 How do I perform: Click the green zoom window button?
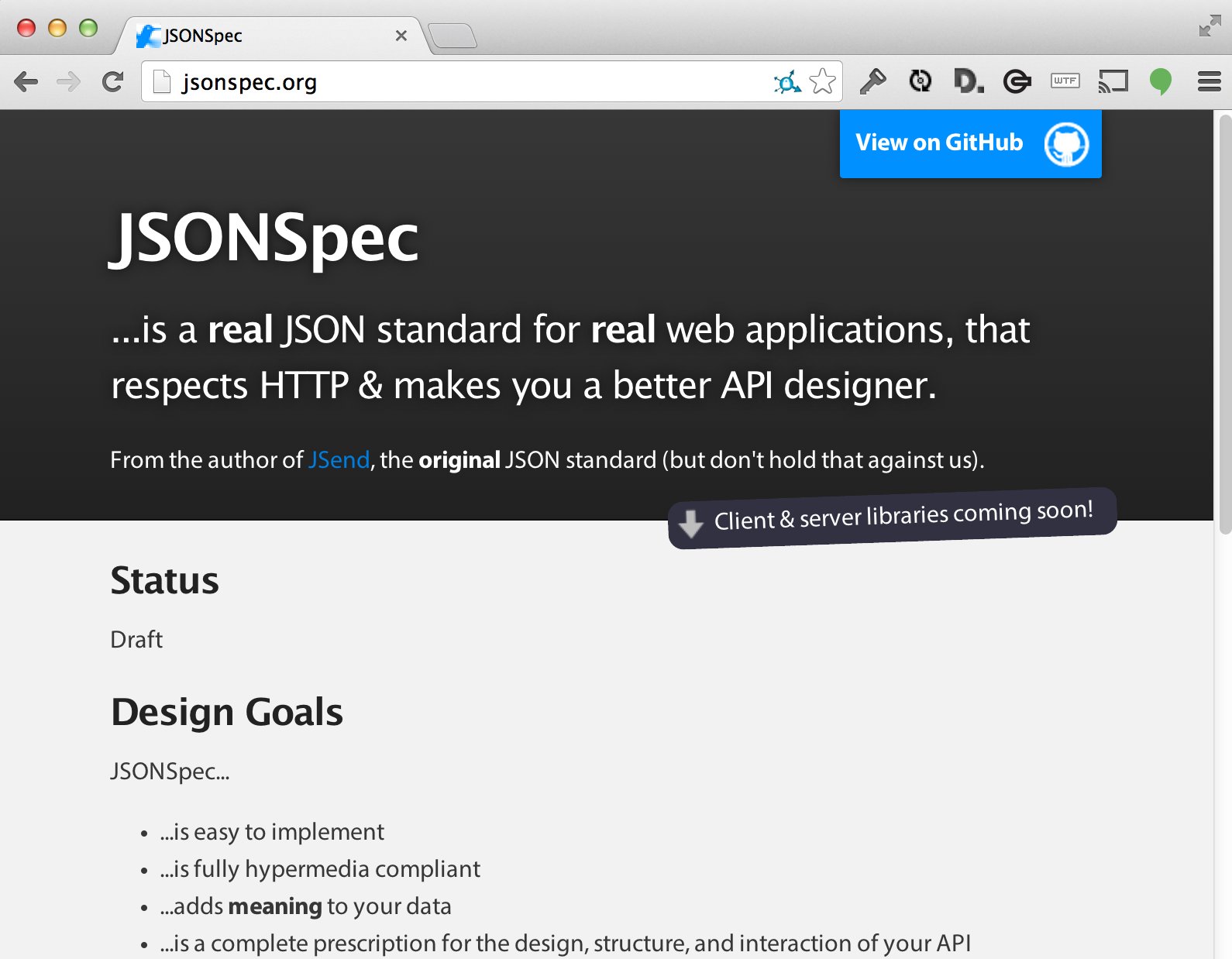point(88,28)
